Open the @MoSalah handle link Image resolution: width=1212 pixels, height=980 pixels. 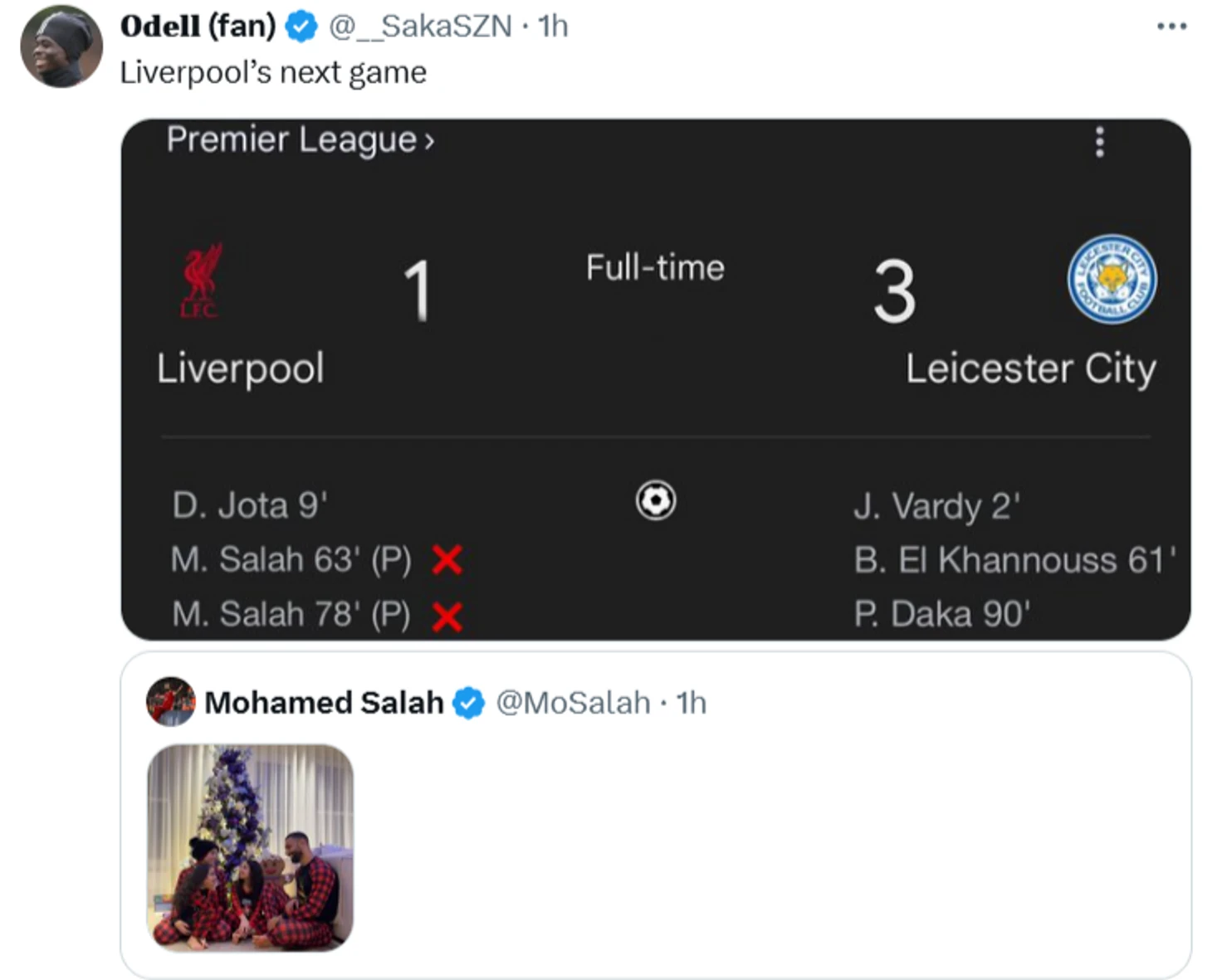point(573,704)
